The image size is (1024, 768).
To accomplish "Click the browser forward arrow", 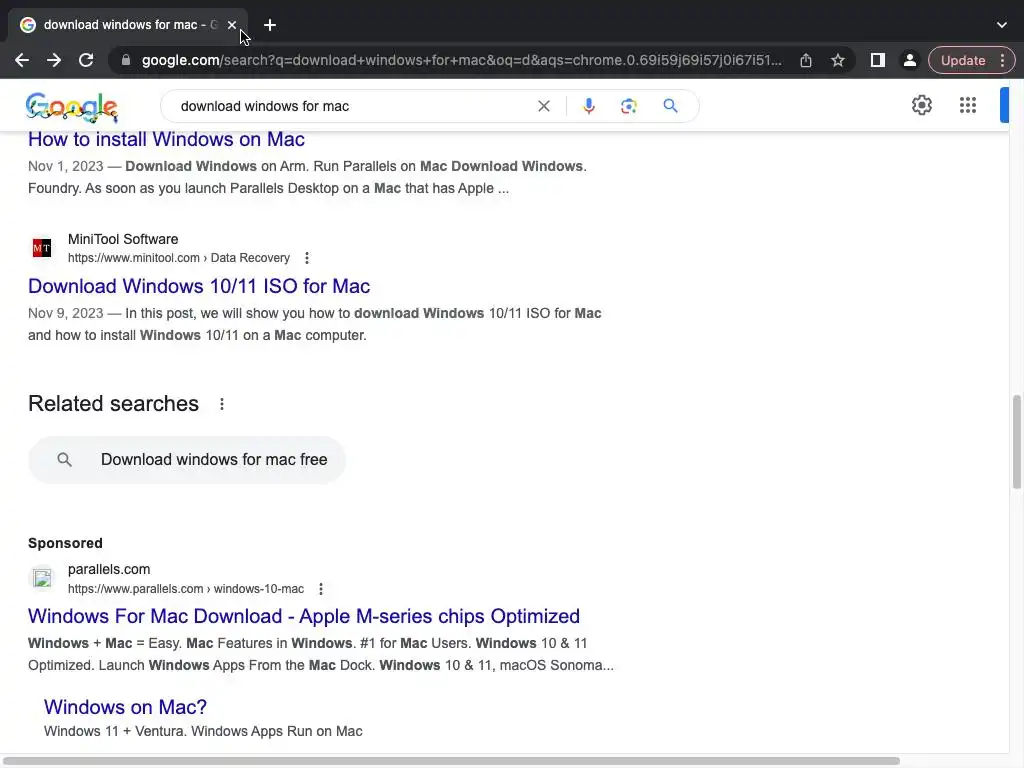I will click(54, 60).
